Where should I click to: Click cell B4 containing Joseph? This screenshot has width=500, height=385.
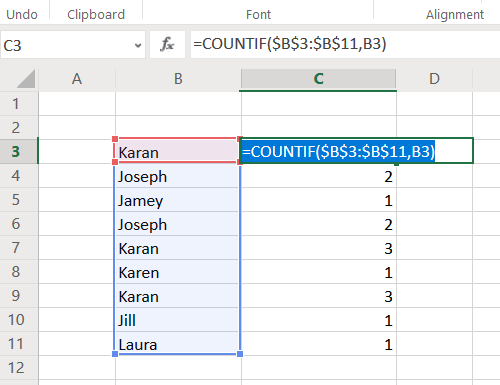pos(178,176)
